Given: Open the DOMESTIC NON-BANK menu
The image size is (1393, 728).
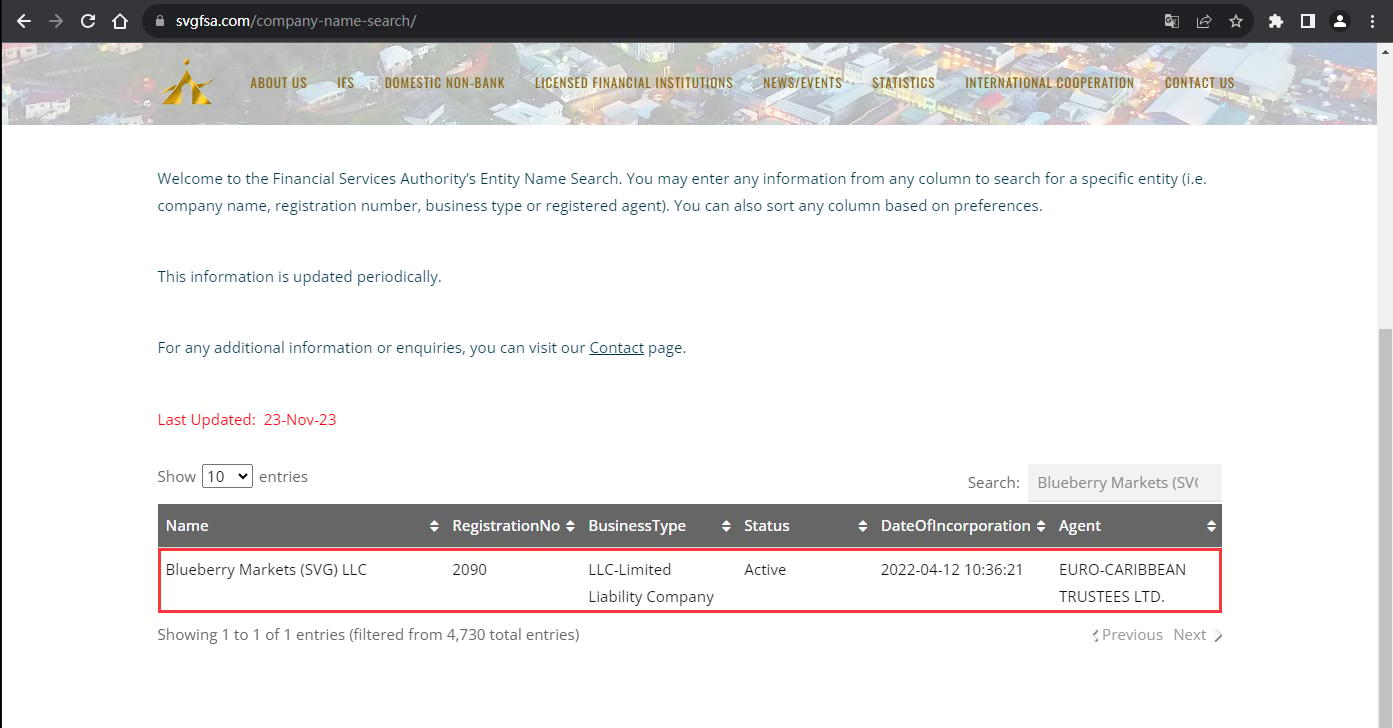Looking at the screenshot, I should 445,83.
